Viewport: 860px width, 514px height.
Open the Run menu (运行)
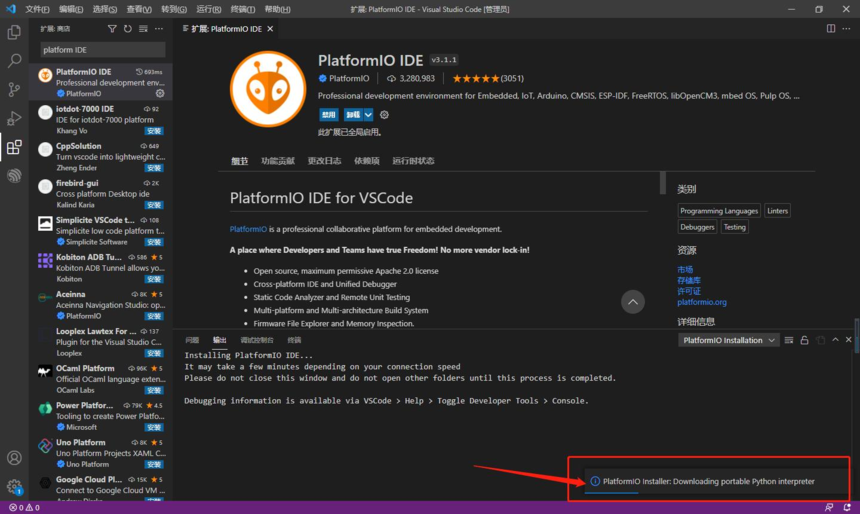tap(208, 9)
